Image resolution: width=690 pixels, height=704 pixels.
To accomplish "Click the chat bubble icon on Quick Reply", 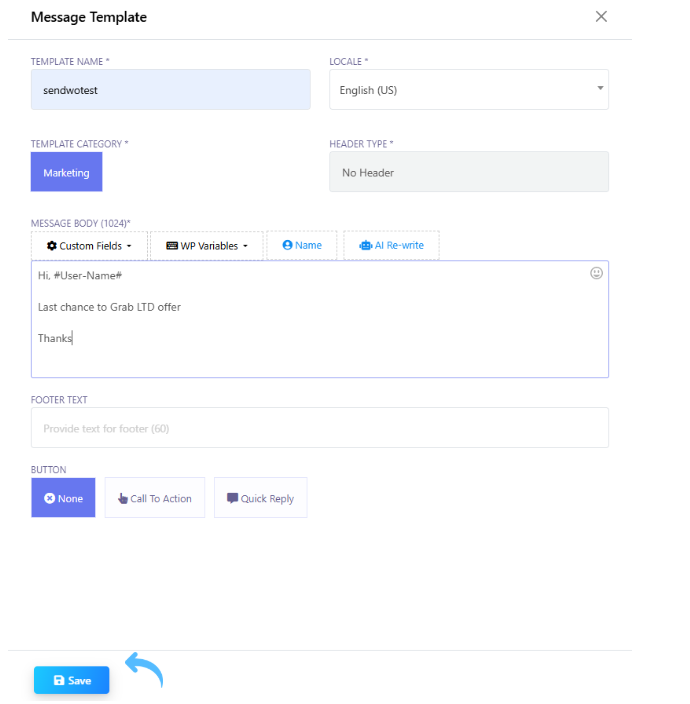I will pos(232,498).
